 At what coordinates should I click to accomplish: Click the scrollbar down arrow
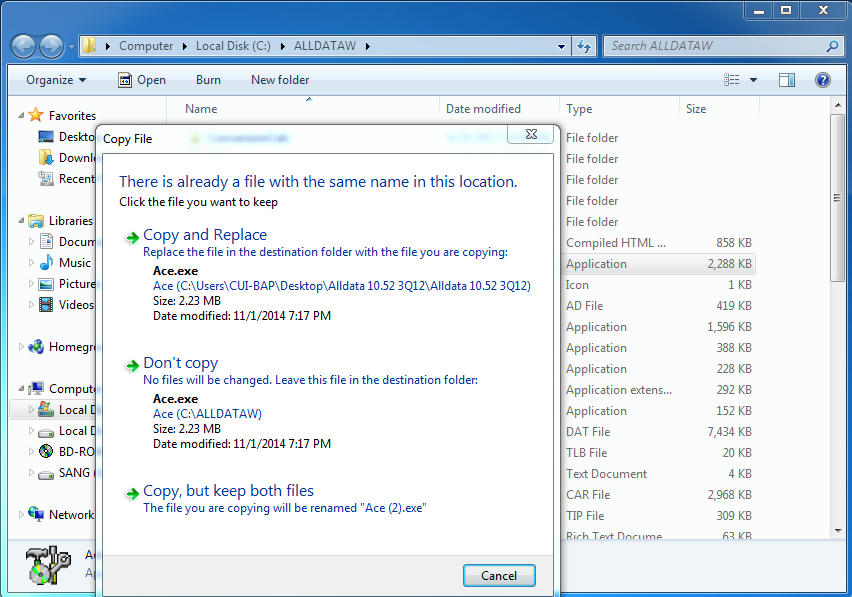837,531
